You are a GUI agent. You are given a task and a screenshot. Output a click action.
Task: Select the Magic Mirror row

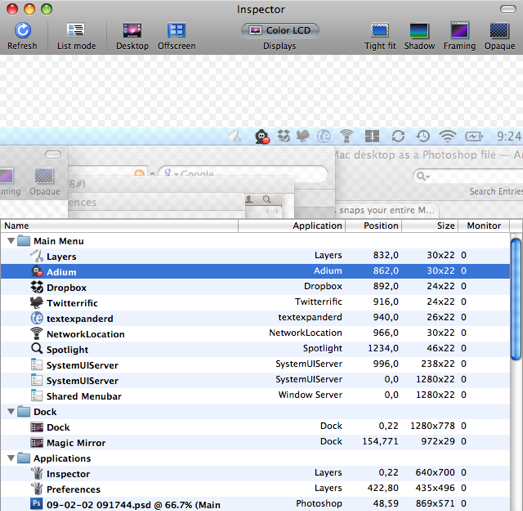pyautogui.click(x=255, y=442)
